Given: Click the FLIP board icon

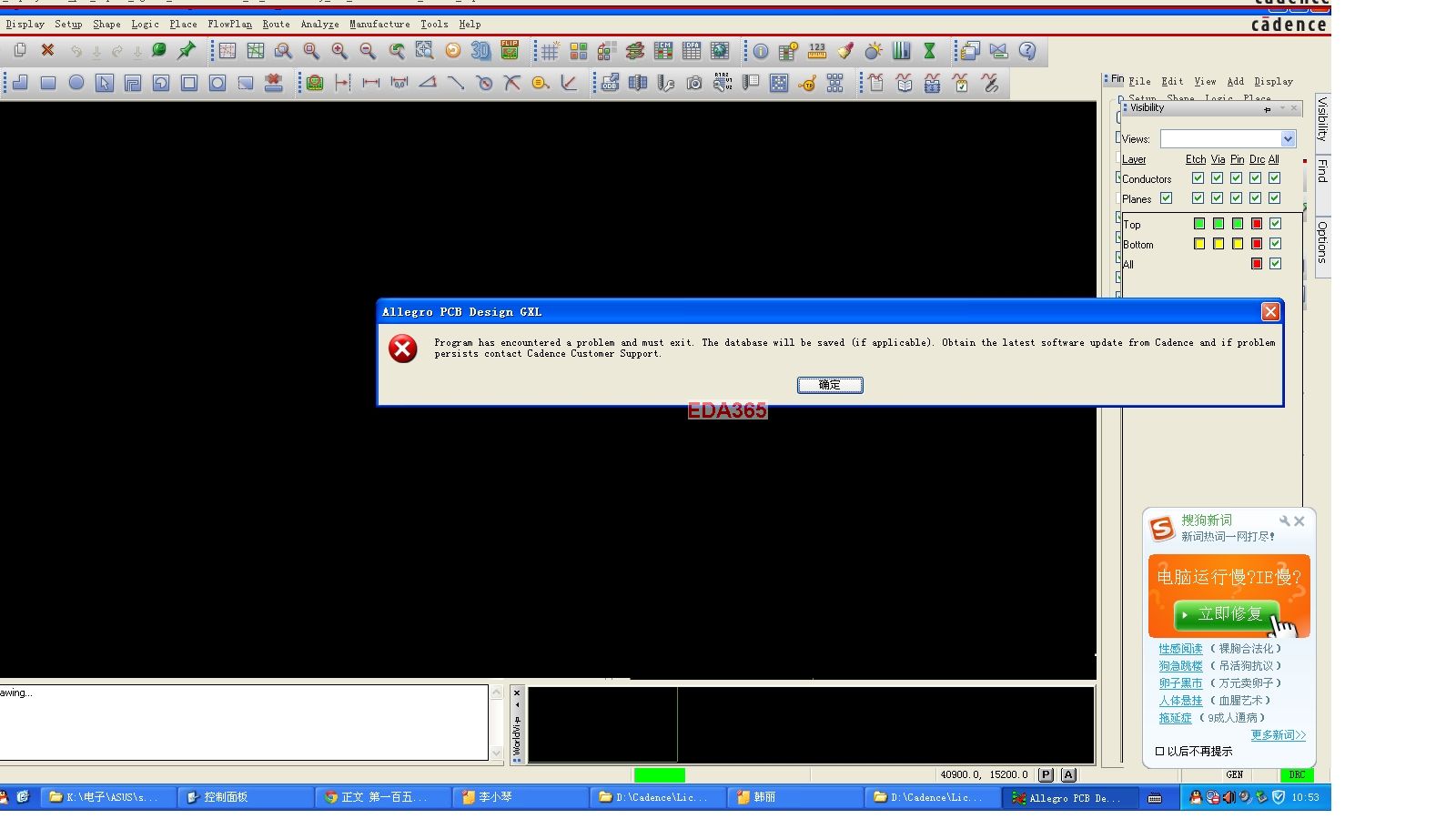Looking at the screenshot, I should (510, 51).
